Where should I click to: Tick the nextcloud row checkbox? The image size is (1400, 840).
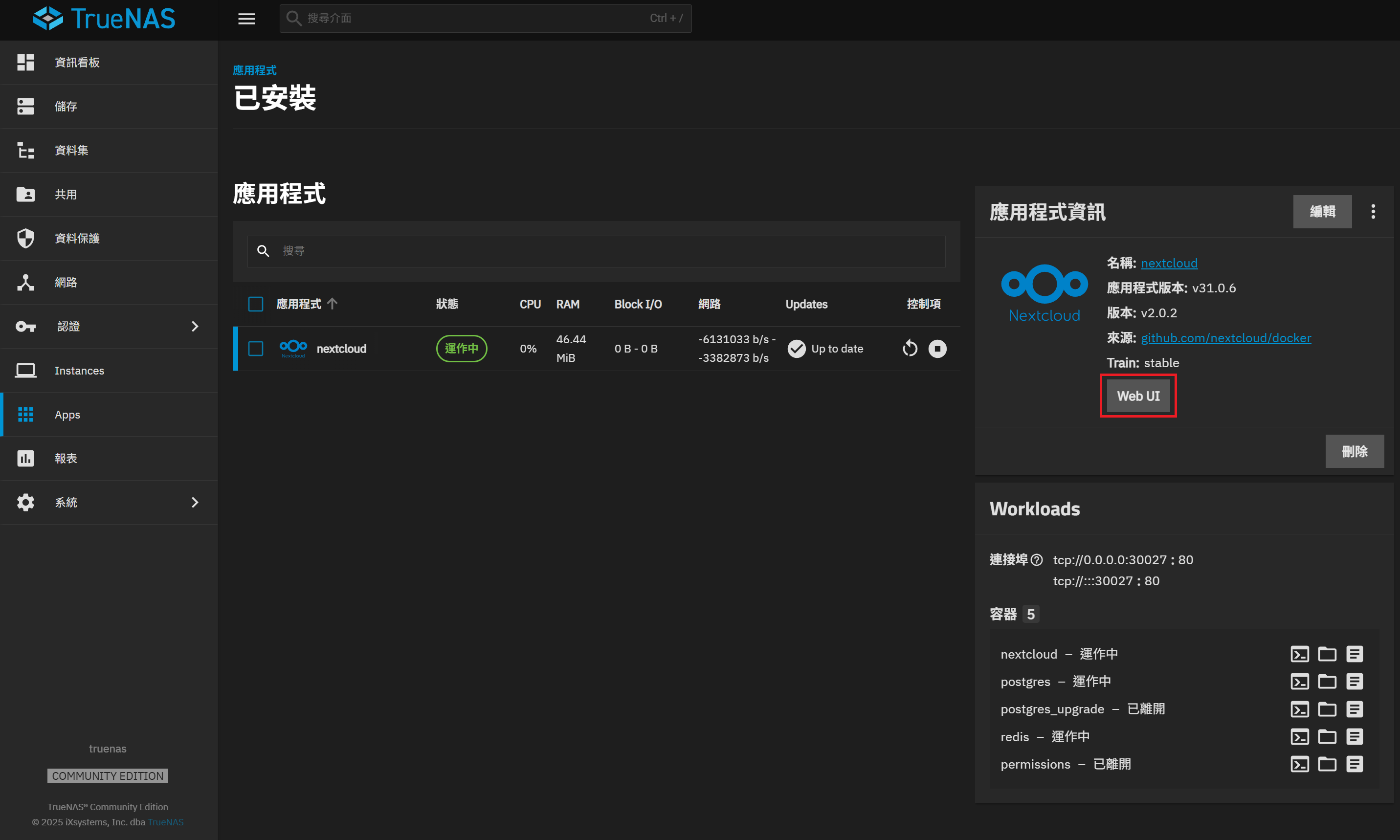click(x=256, y=348)
